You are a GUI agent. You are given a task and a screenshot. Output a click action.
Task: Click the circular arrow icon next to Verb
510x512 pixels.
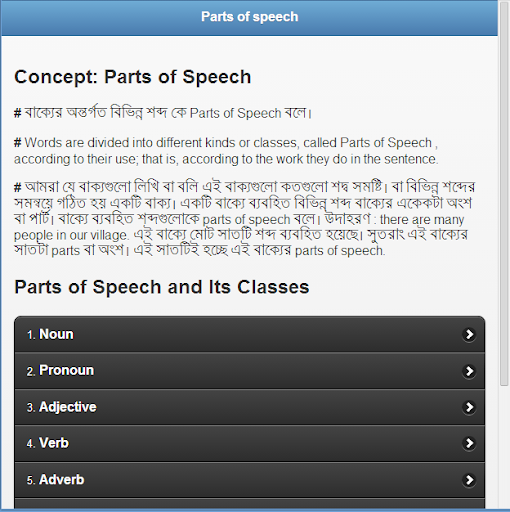[x=469, y=443]
